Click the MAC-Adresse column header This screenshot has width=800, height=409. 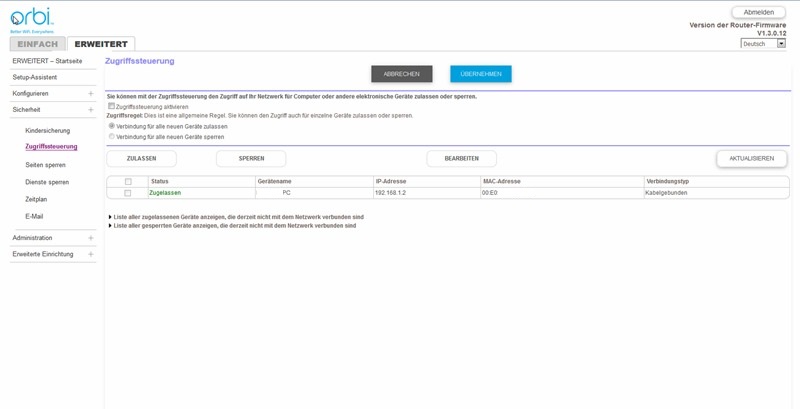[502, 181]
